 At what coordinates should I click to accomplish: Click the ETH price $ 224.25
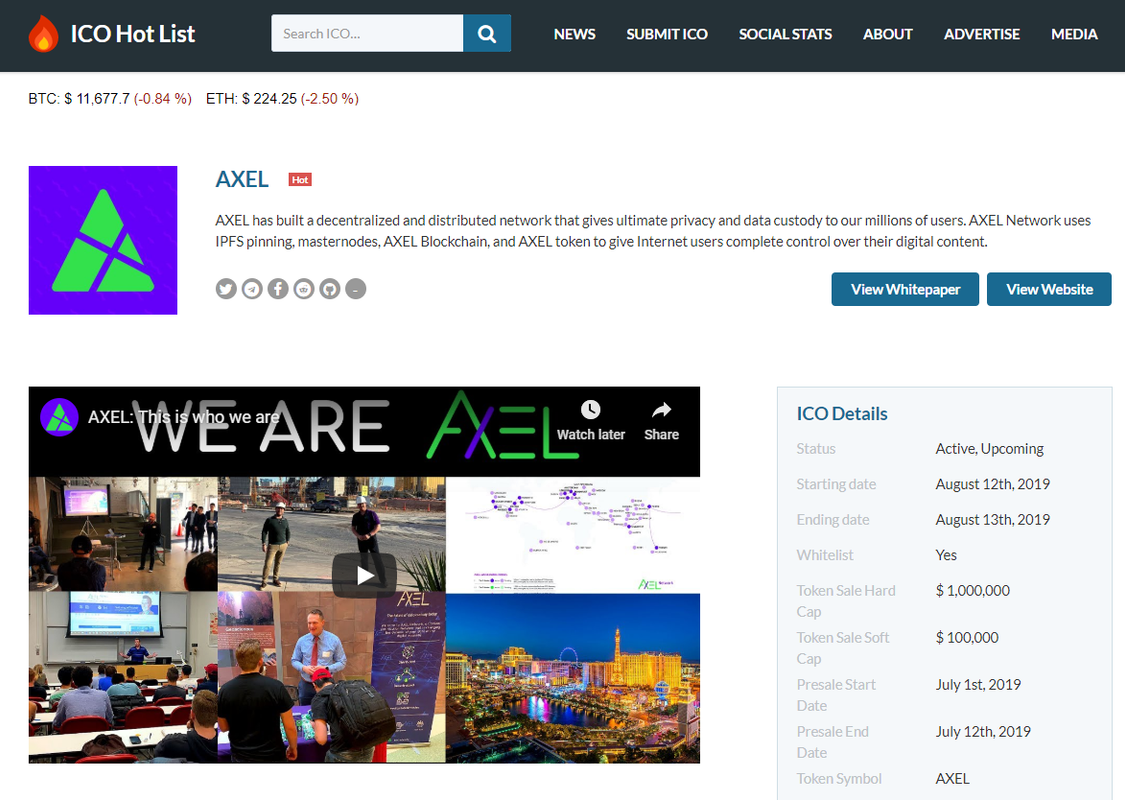[269, 99]
